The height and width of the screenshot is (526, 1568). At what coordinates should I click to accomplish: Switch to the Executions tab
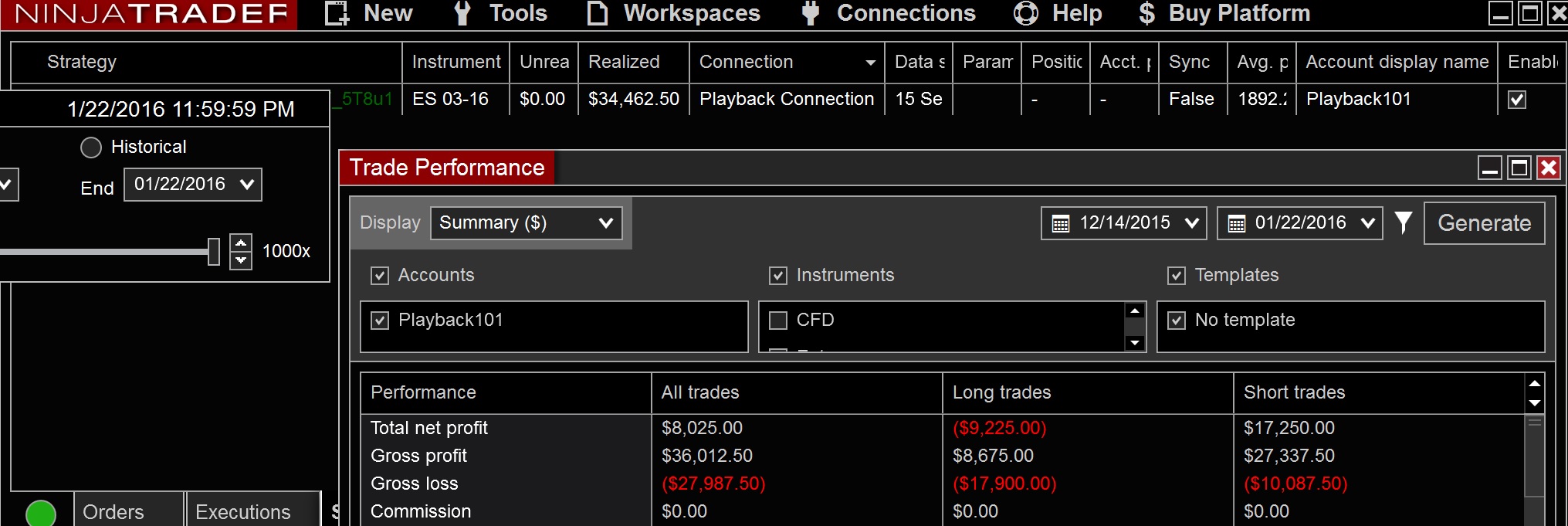click(243, 512)
